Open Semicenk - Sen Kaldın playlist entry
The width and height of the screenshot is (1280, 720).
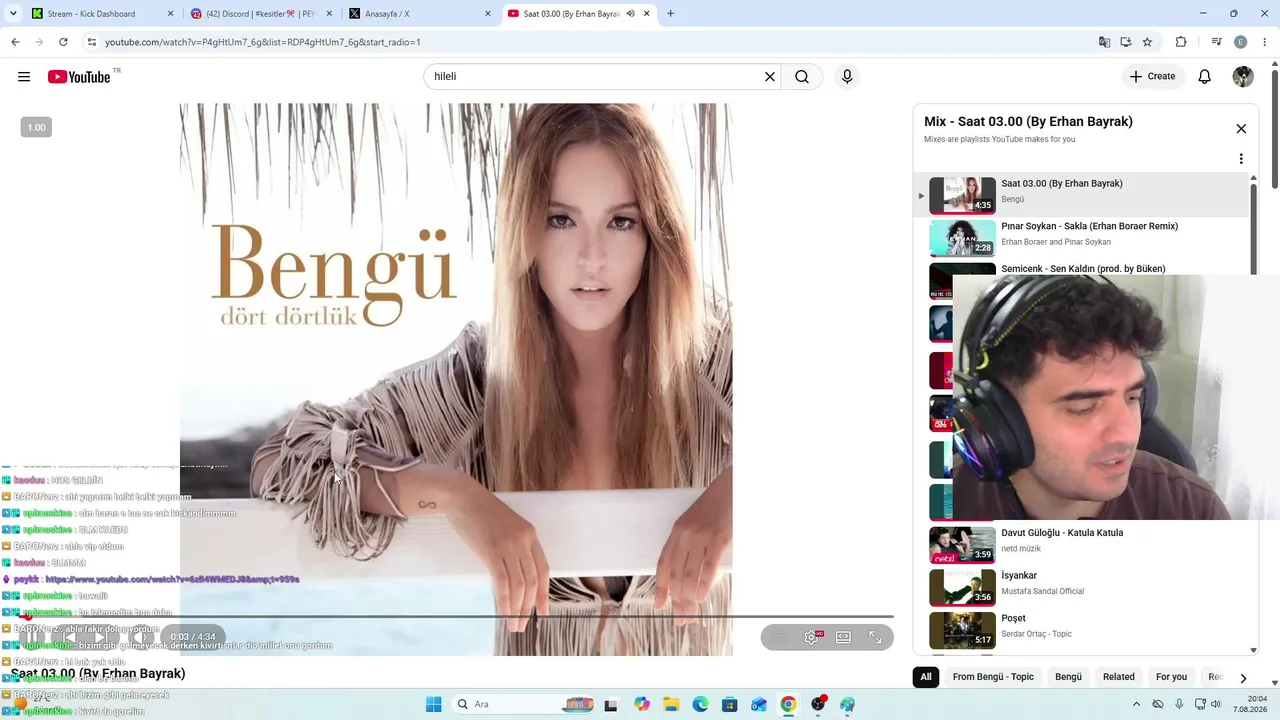[x=1083, y=269]
